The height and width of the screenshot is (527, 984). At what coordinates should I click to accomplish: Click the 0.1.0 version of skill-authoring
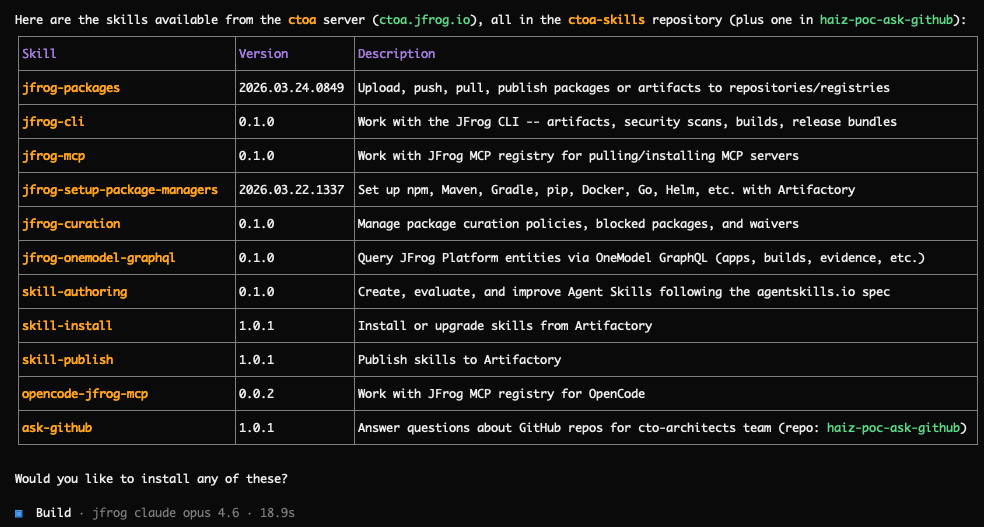click(257, 292)
